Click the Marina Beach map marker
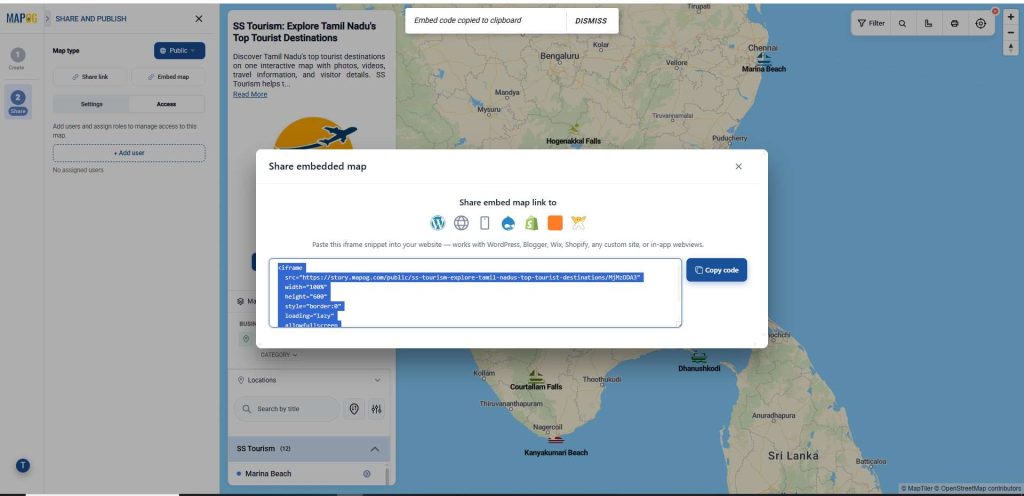This screenshot has height=496, width=1024. 763,59
